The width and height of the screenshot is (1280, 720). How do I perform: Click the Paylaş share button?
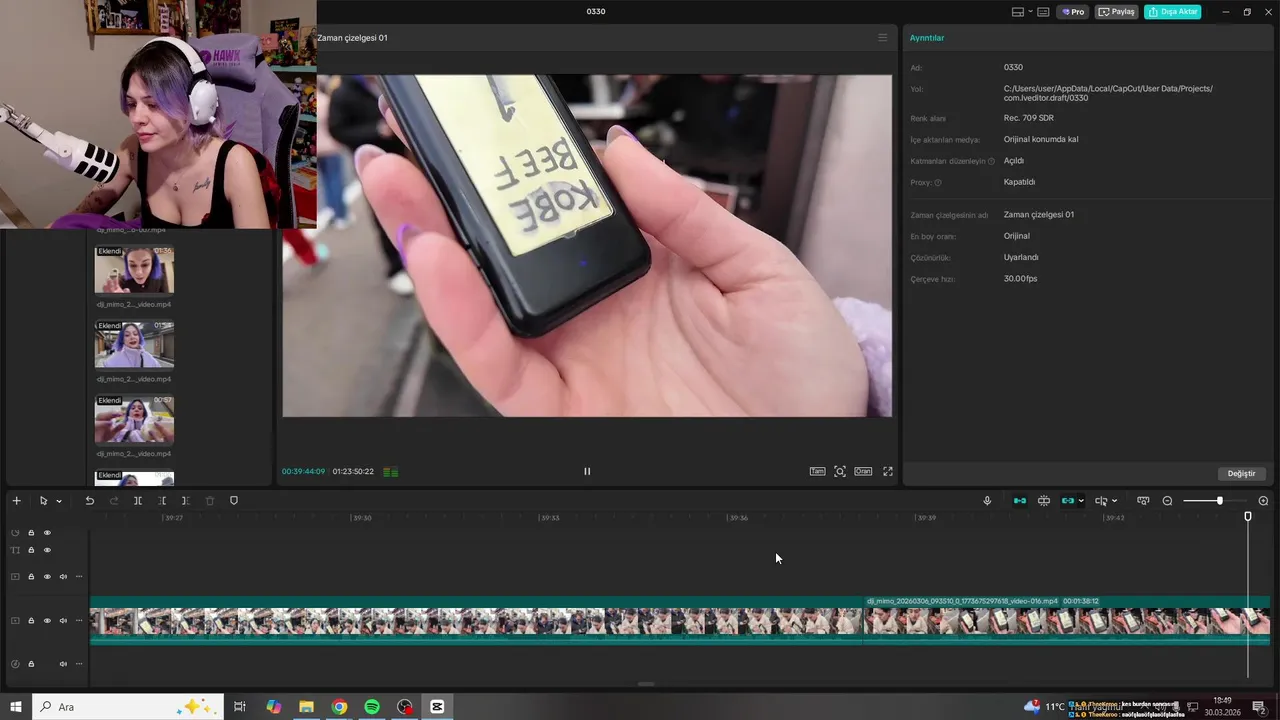(1117, 12)
